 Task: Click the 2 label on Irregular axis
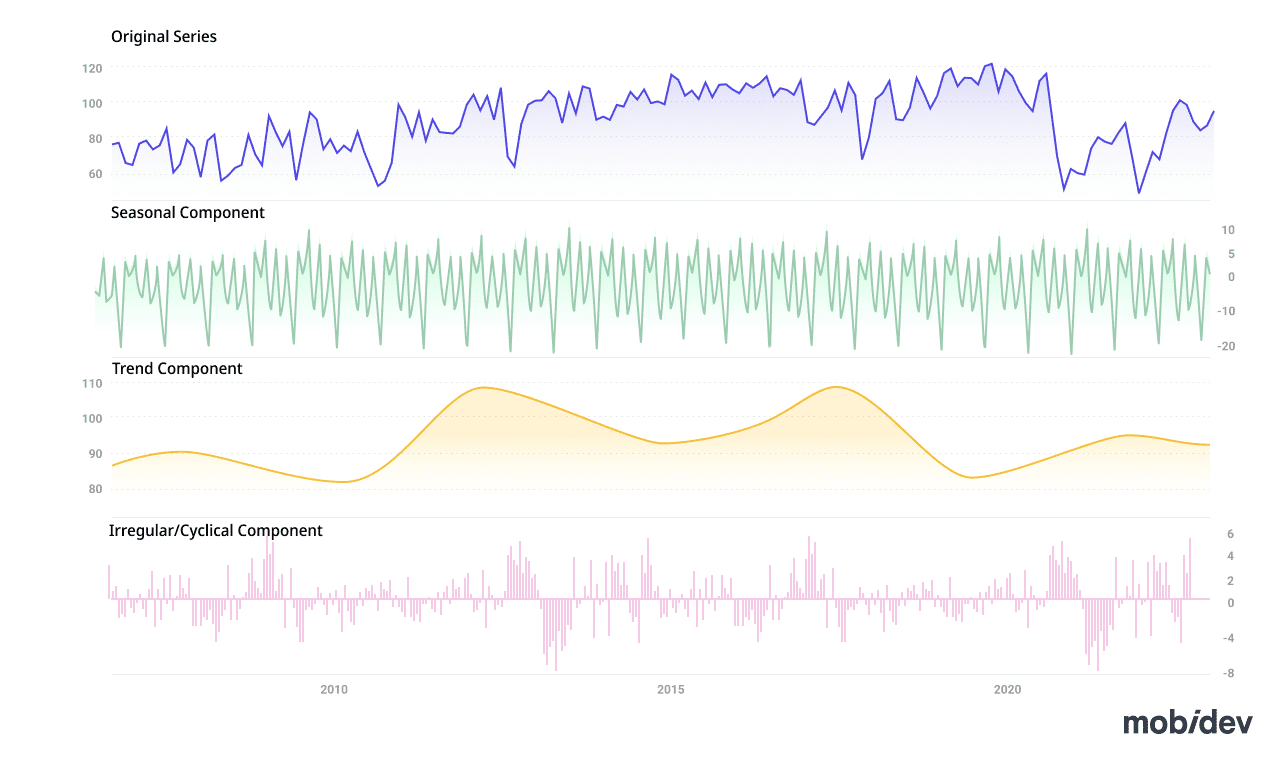[1230, 581]
